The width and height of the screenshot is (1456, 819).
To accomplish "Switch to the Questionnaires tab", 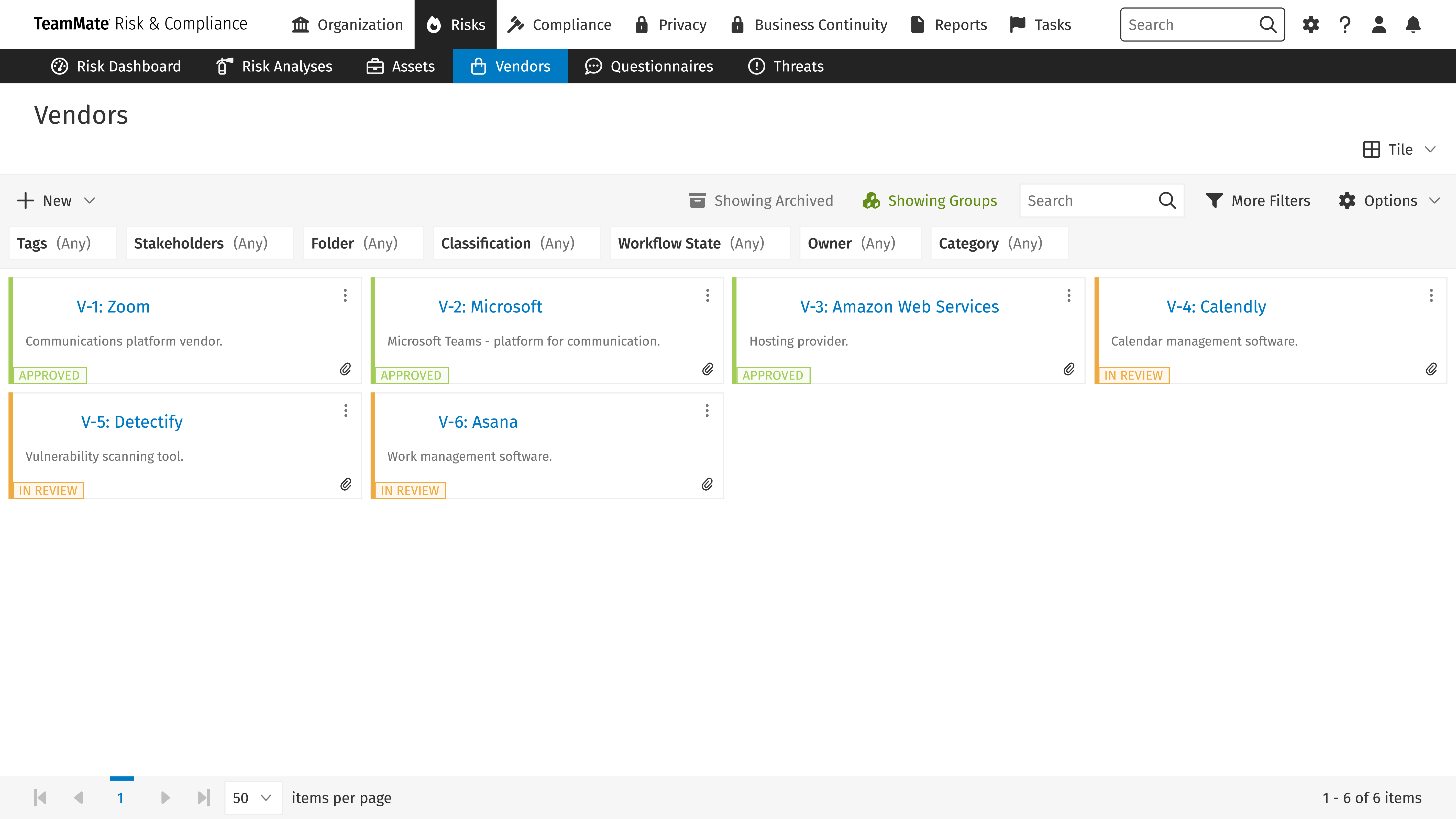I will pyautogui.click(x=649, y=66).
